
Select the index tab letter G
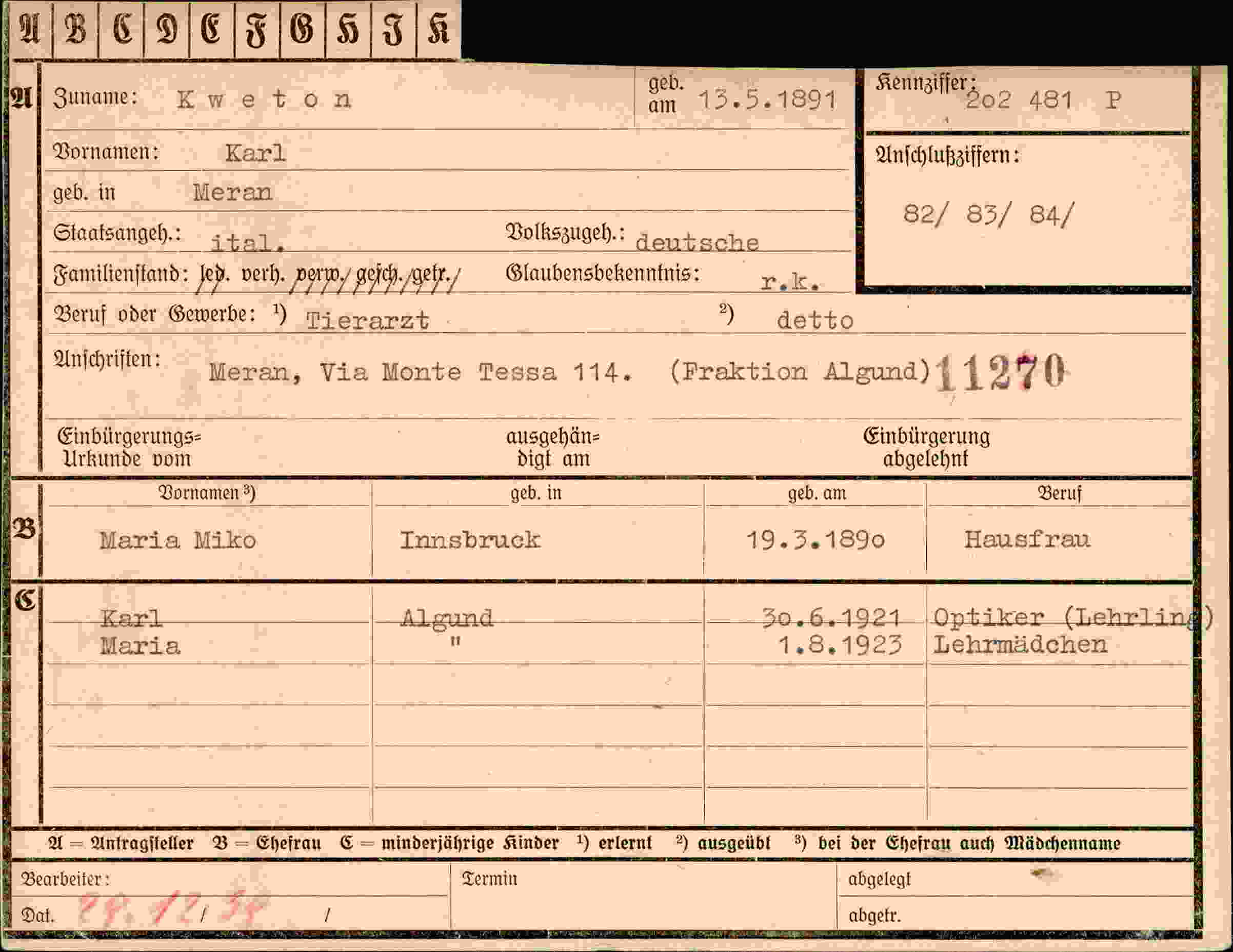point(303,29)
